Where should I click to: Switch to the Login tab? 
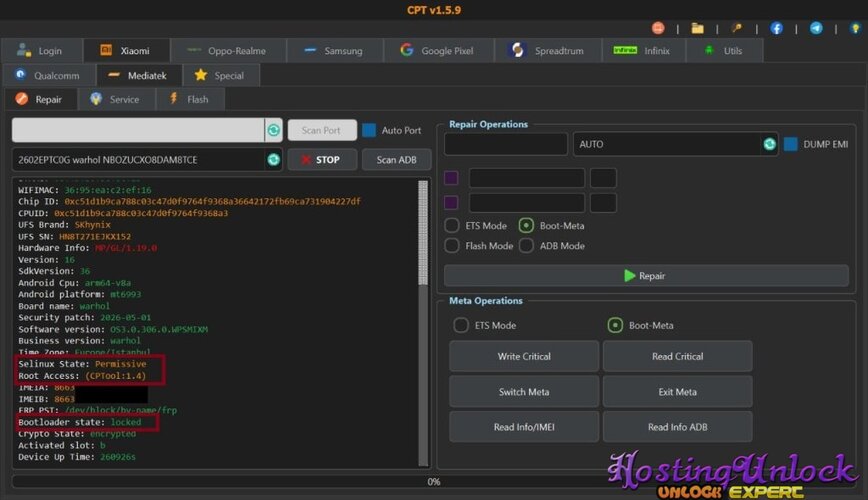point(42,50)
